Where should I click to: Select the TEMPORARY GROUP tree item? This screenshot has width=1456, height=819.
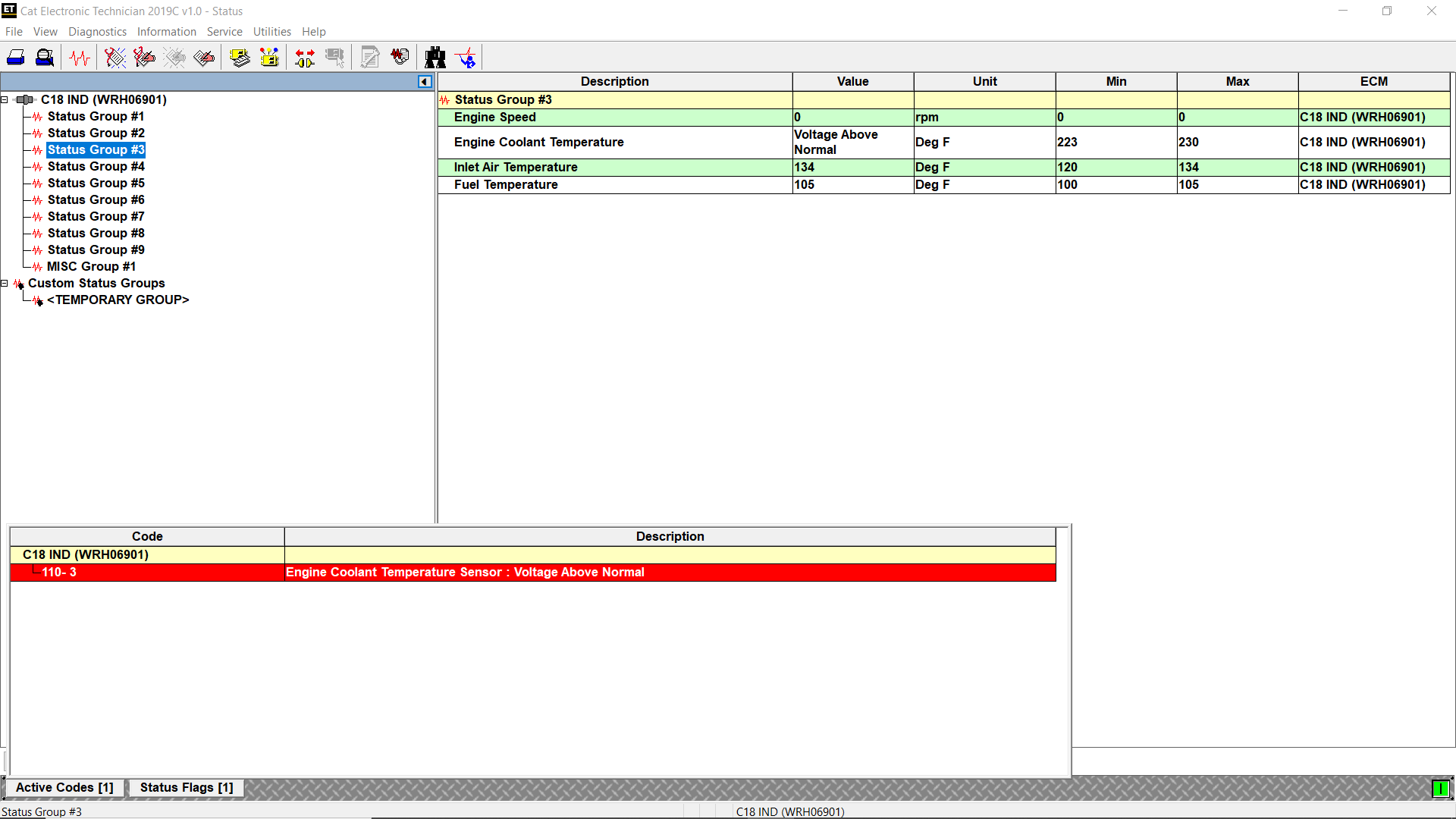click(x=118, y=300)
